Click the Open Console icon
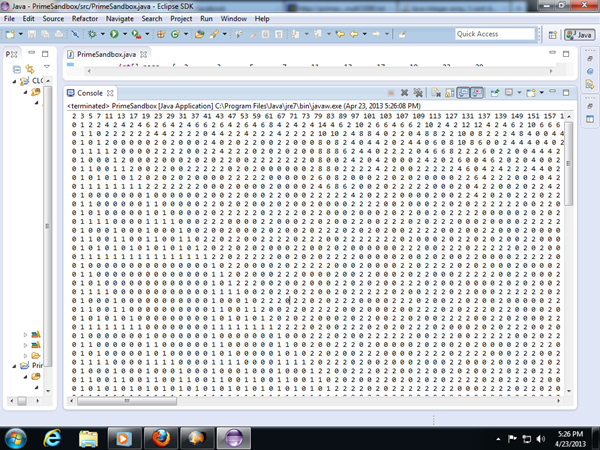The width and height of the screenshot is (600, 450). point(531,93)
